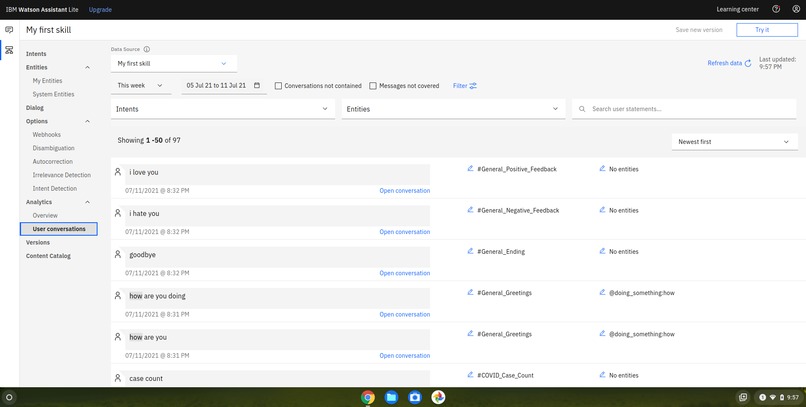Open Disambiguation settings in sidebar

click(53, 148)
